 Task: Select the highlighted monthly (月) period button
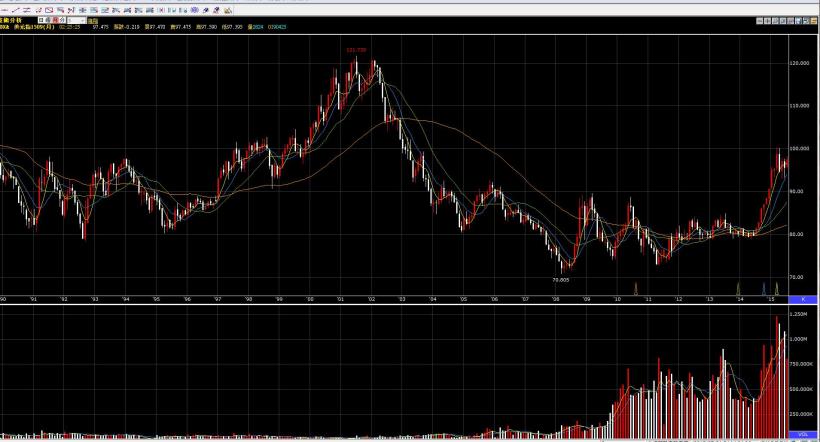pos(55,20)
